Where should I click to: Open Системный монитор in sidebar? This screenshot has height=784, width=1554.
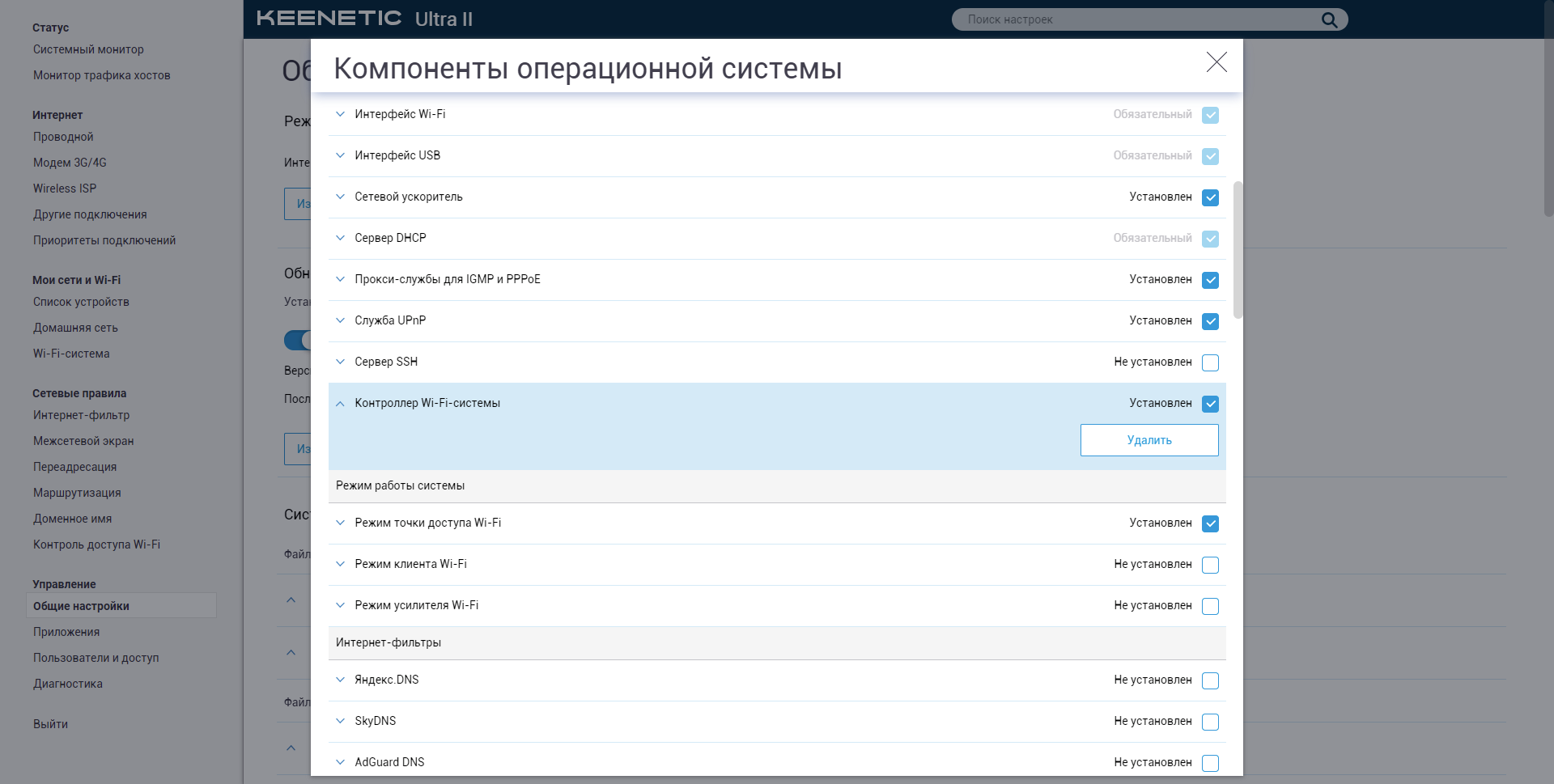coord(88,49)
